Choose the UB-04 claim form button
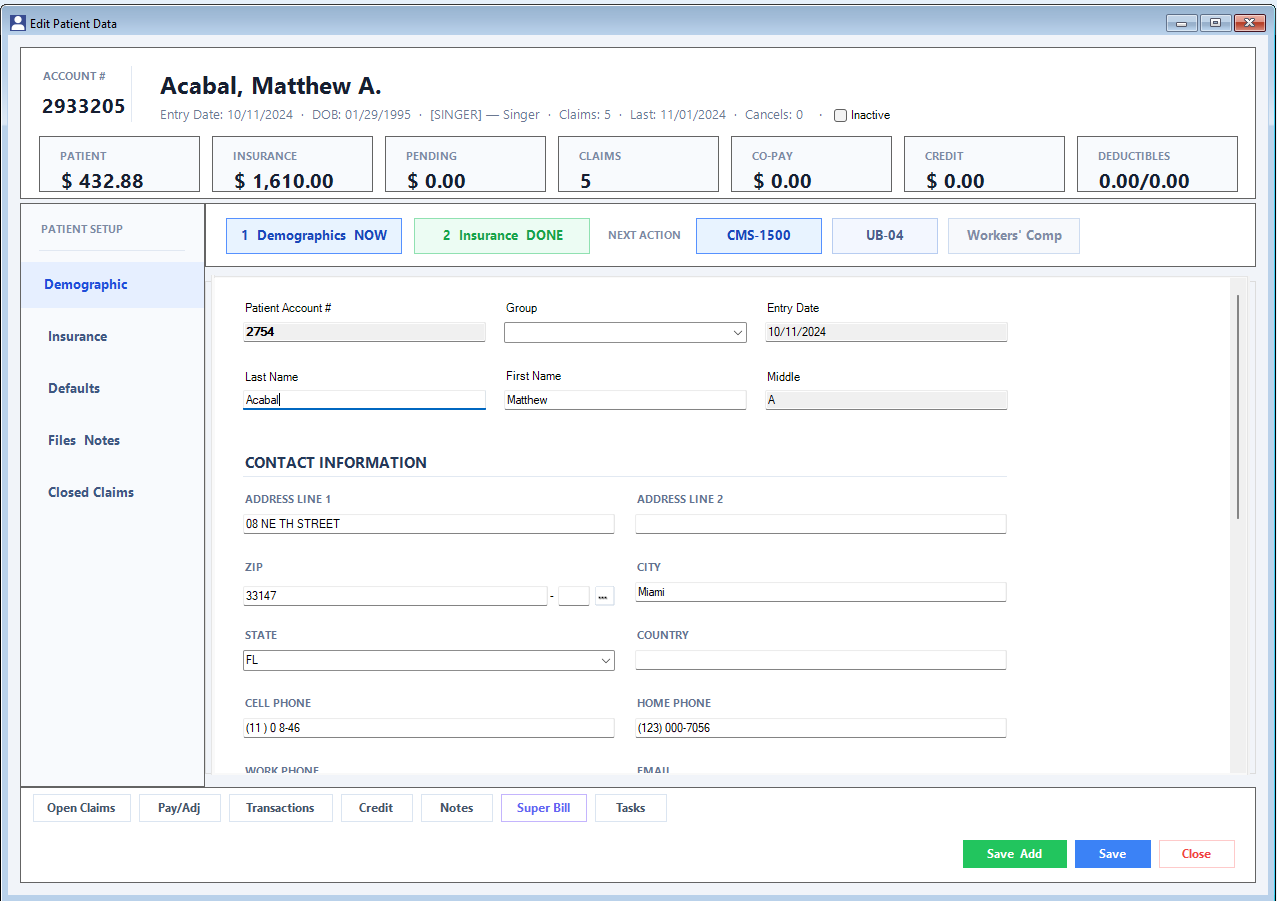 [x=885, y=236]
